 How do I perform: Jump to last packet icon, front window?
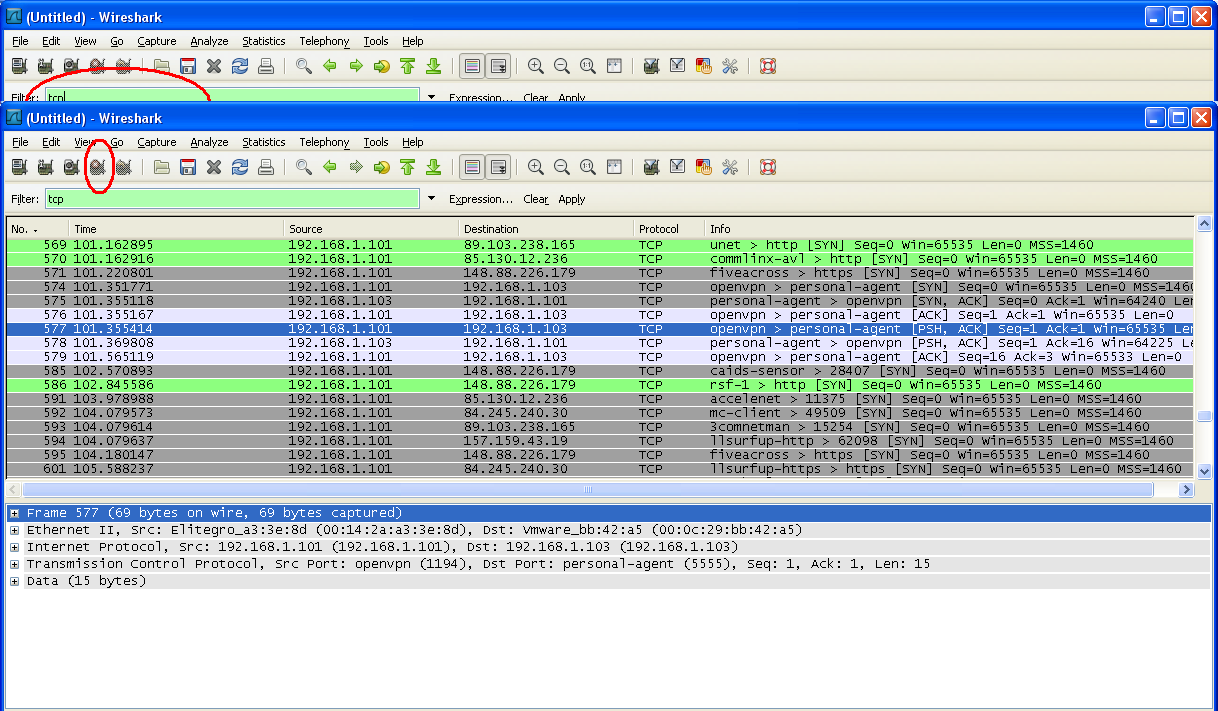(433, 167)
